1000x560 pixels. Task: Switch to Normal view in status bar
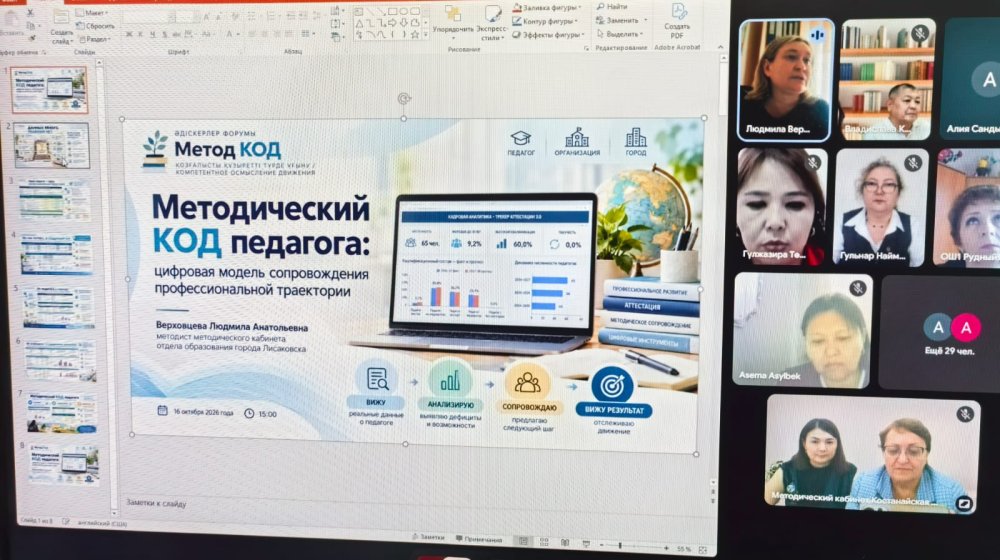click(524, 542)
